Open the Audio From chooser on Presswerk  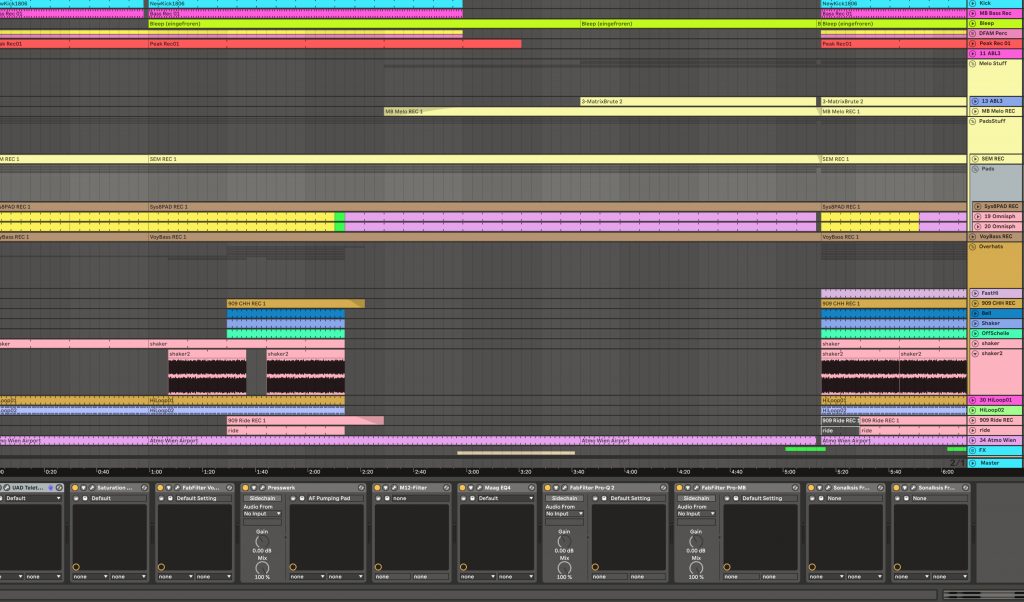coord(262,513)
